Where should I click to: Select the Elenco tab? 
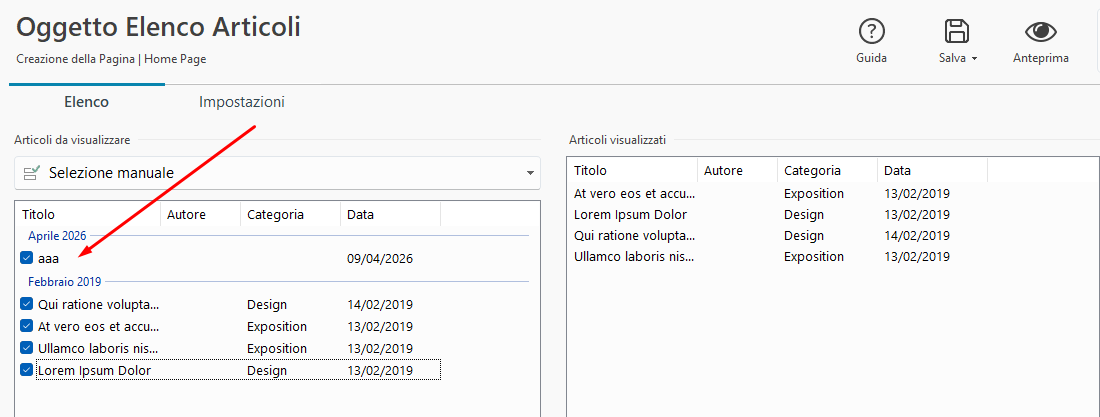coord(86,102)
